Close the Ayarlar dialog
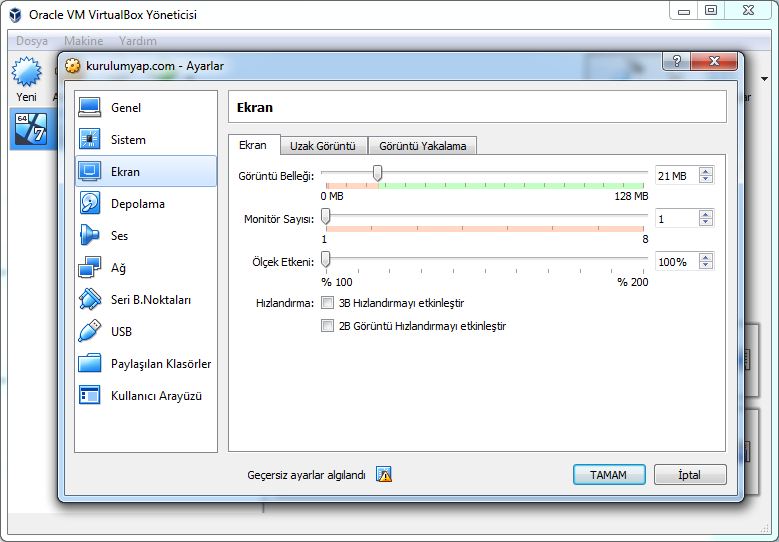This screenshot has height=542, width=779. pos(714,61)
